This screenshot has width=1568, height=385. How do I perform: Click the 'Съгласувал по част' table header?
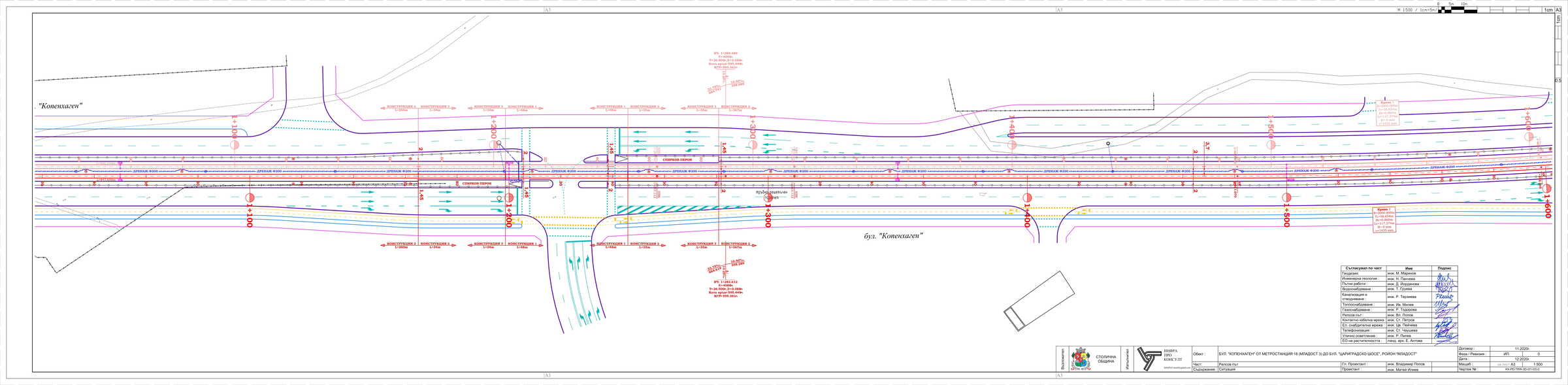pos(1364,268)
